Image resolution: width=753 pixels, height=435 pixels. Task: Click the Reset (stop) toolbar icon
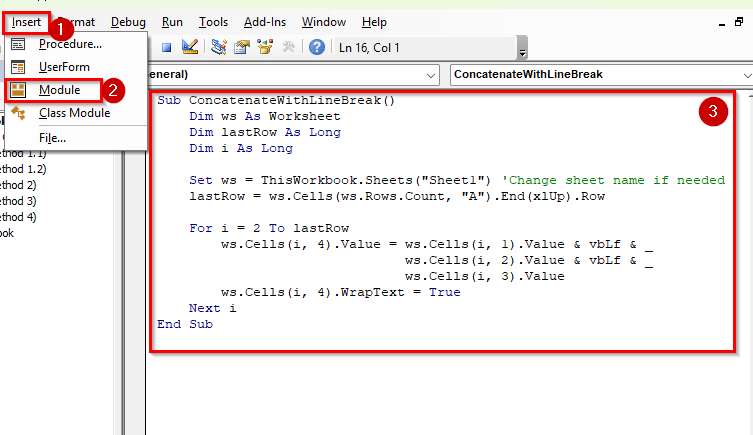166,48
